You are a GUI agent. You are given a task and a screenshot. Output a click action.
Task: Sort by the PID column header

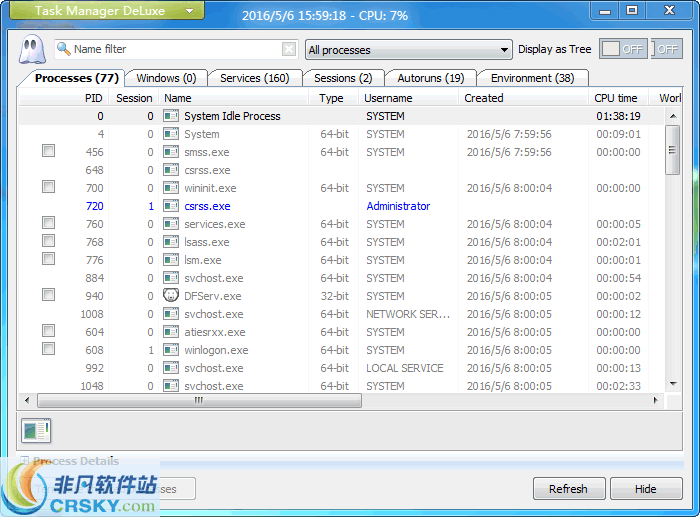(94, 98)
